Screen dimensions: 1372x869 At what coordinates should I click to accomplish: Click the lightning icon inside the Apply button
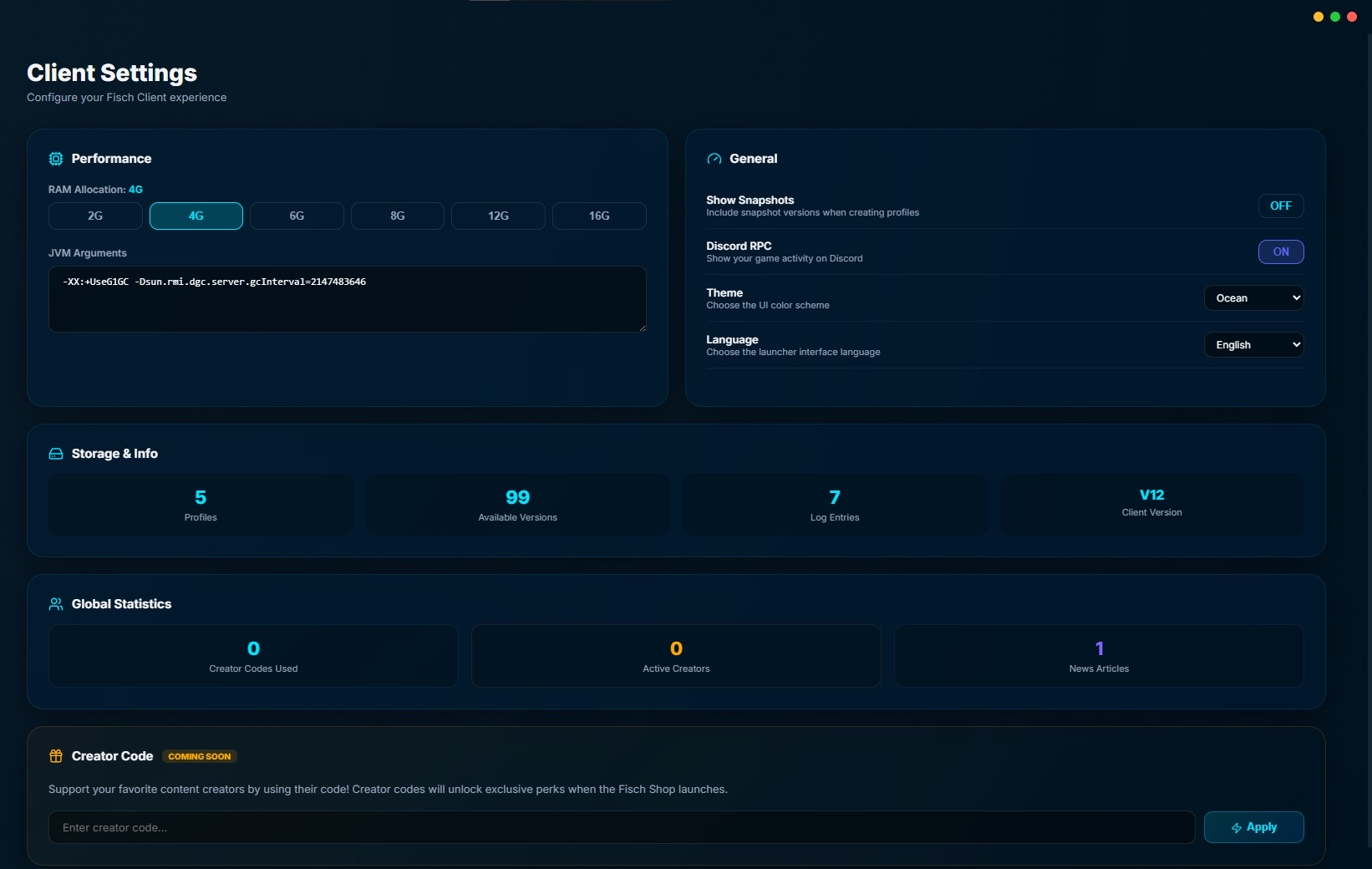(x=1238, y=828)
